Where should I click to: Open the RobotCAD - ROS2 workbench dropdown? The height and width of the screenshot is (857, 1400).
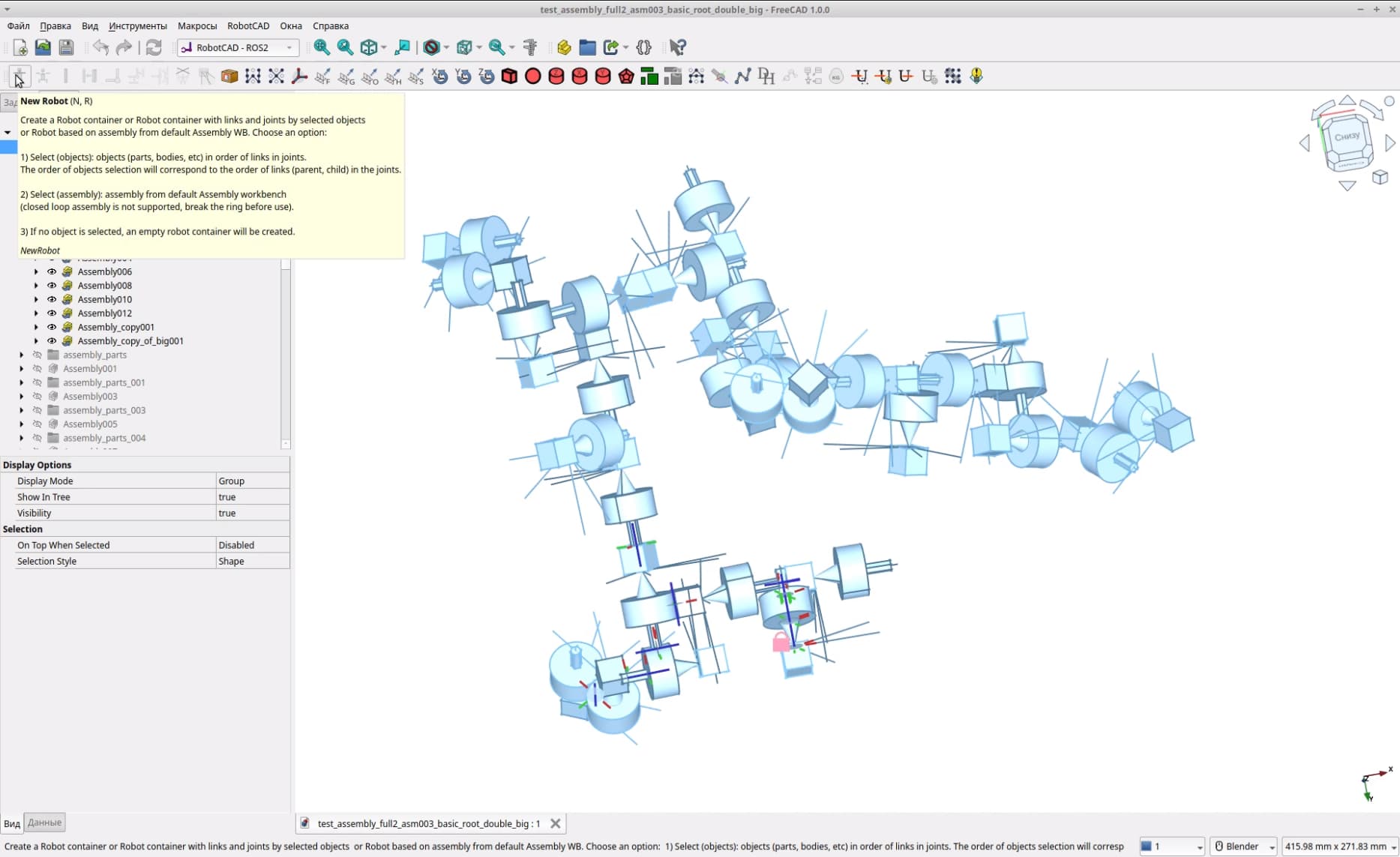[238, 47]
